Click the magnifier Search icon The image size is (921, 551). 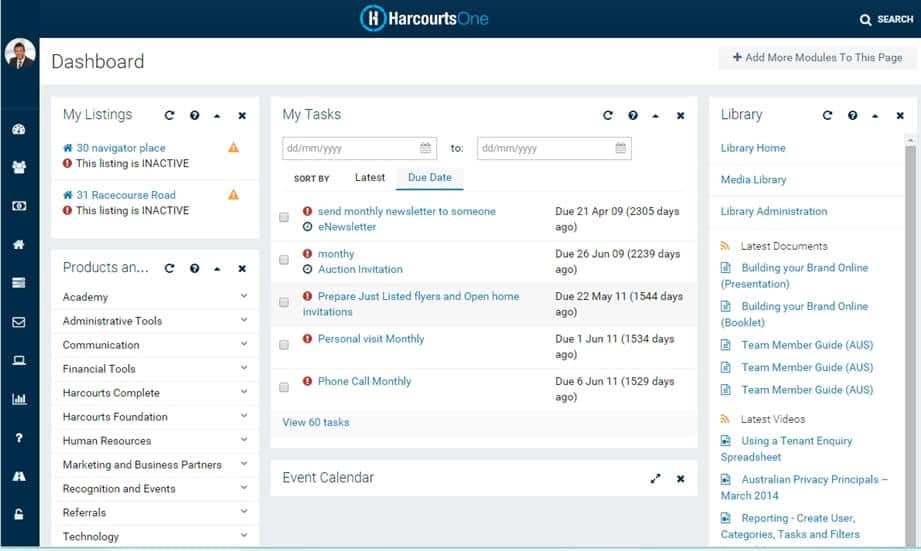coord(865,19)
